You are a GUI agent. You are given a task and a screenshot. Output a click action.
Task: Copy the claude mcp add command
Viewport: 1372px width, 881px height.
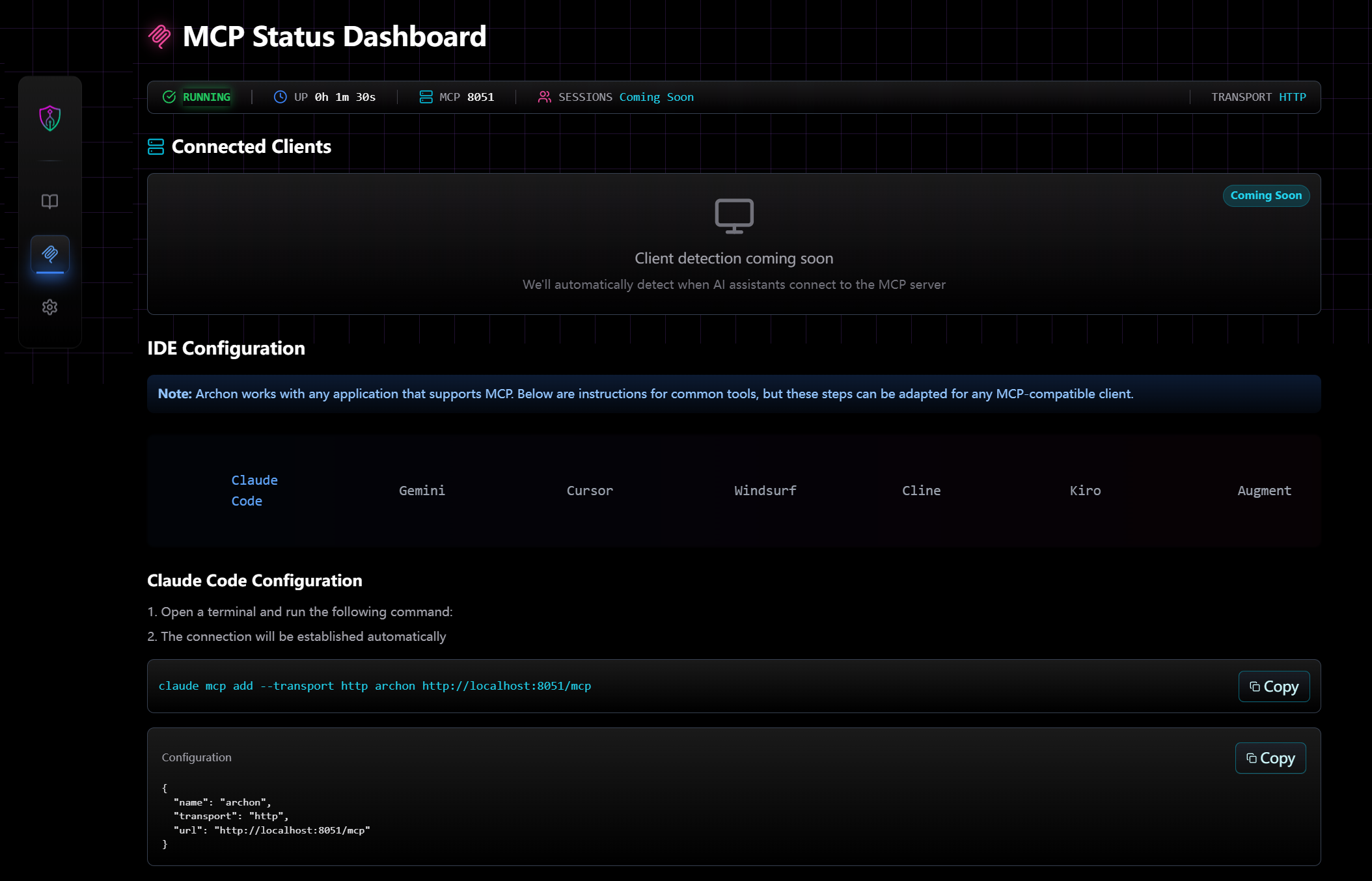[x=1274, y=686]
